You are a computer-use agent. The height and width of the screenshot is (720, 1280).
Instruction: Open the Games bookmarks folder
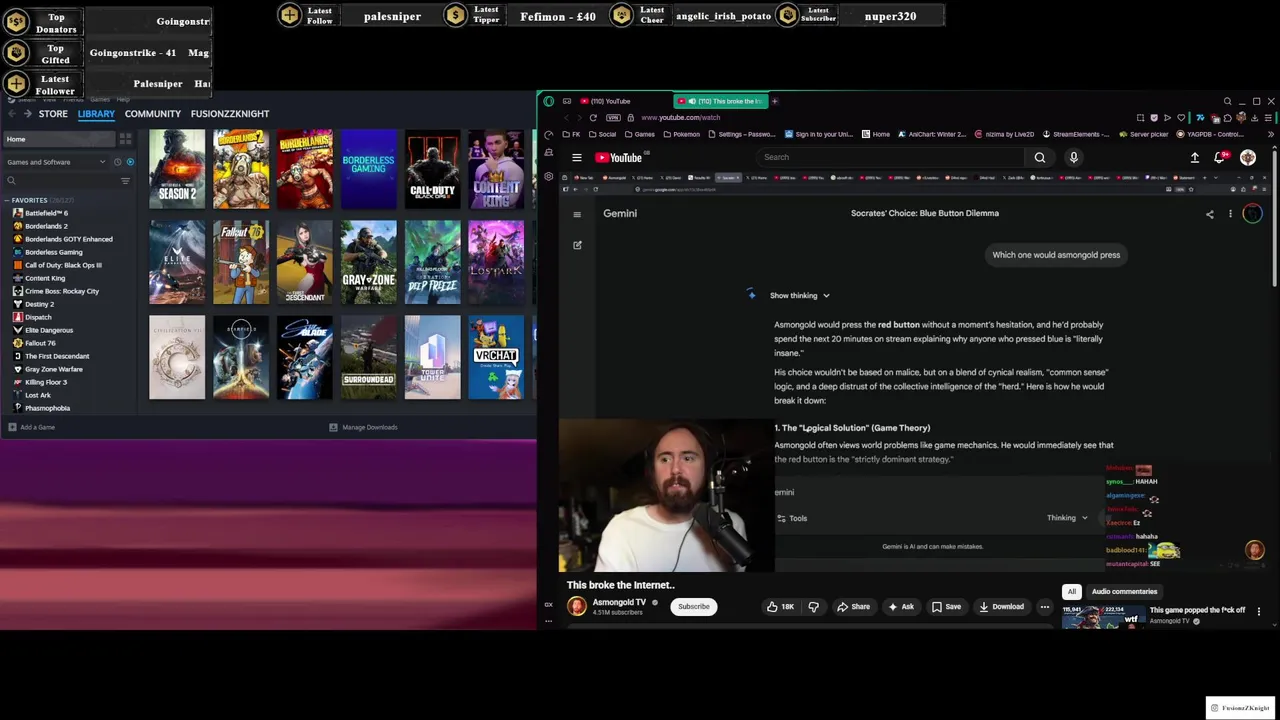pyautogui.click(x=640, y=134)
